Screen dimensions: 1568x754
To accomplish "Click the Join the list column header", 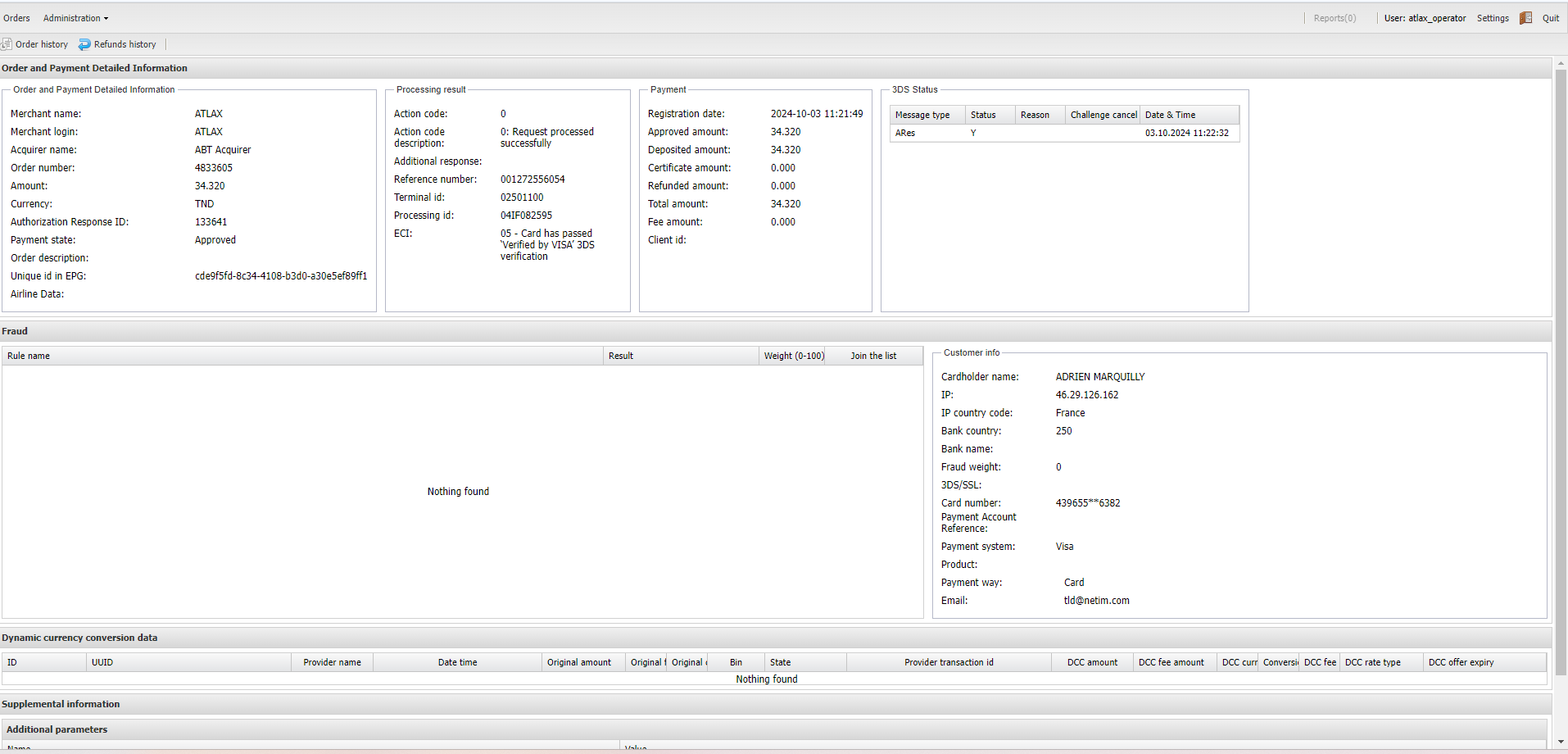I will 873,356.
